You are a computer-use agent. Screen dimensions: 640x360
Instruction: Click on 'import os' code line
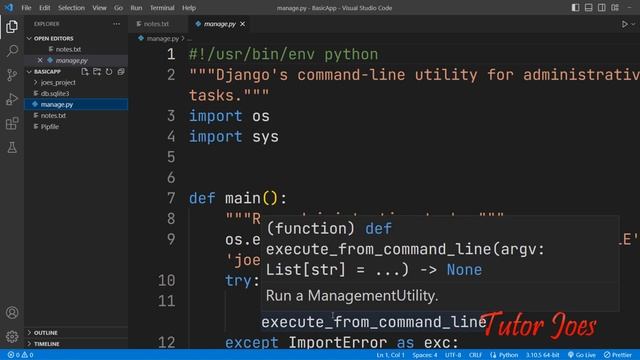[x=229, y=116]
